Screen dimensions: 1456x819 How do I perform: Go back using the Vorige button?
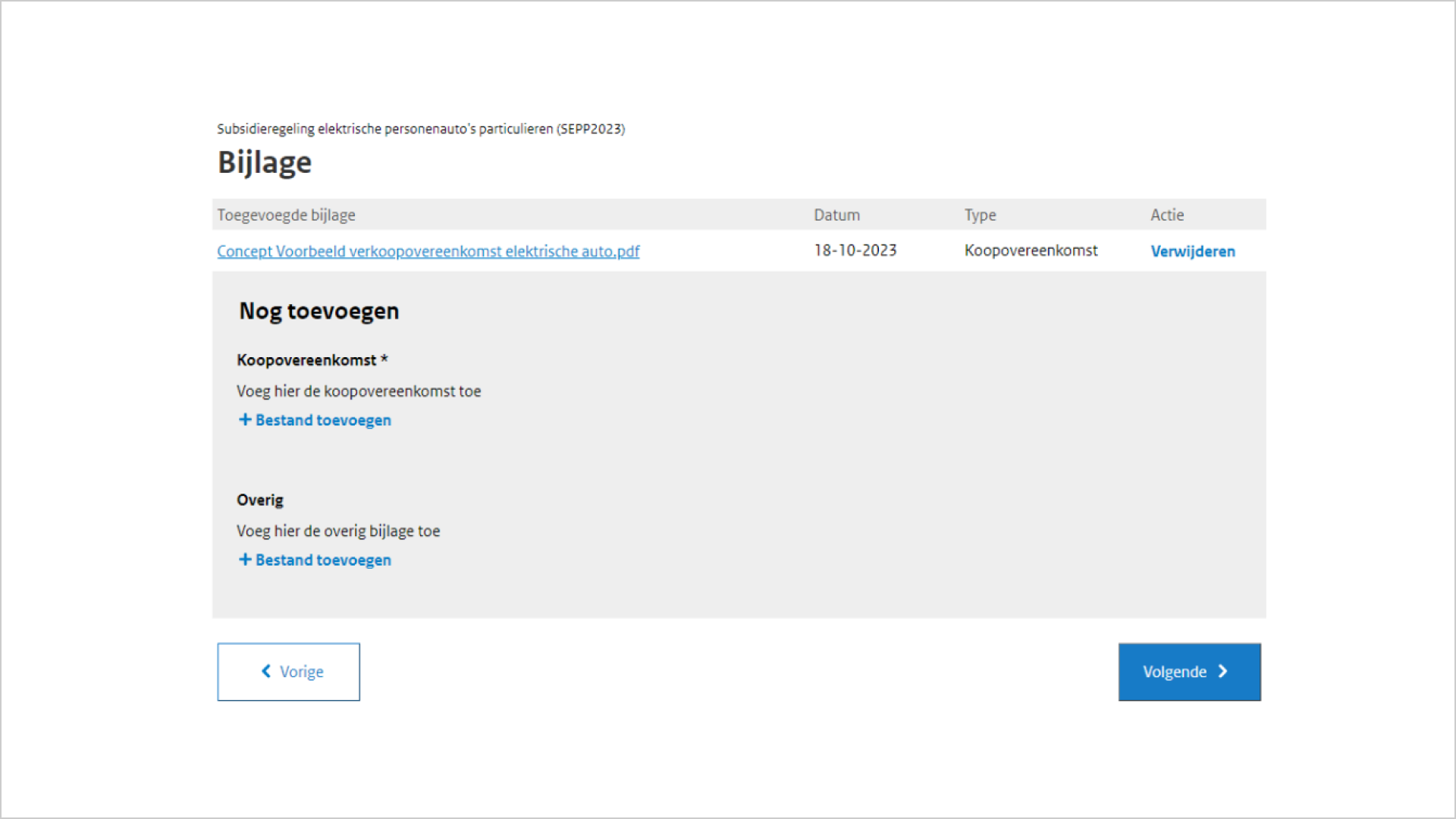[x=288, y=671]
